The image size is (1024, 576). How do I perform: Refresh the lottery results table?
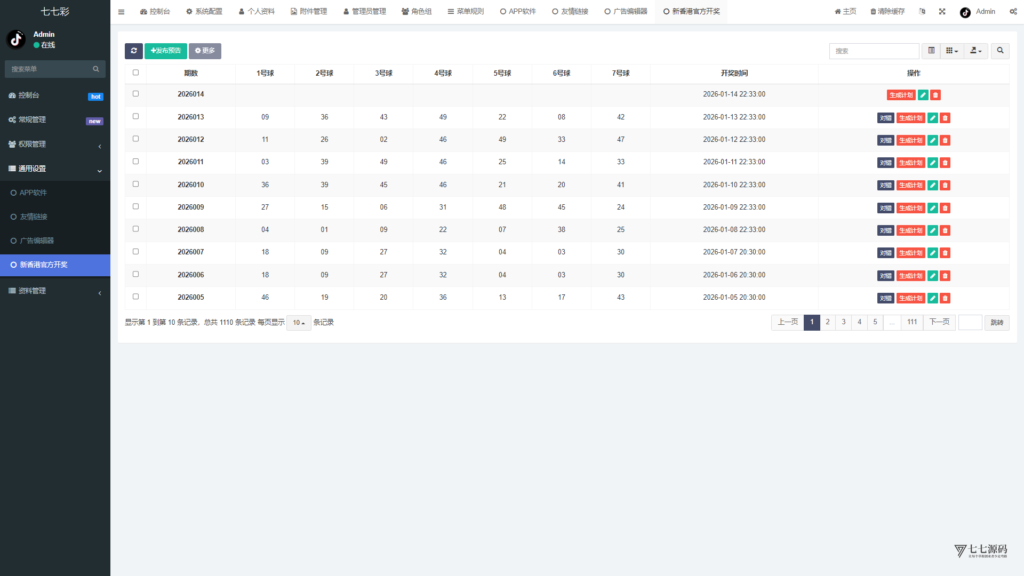[133, 50]
